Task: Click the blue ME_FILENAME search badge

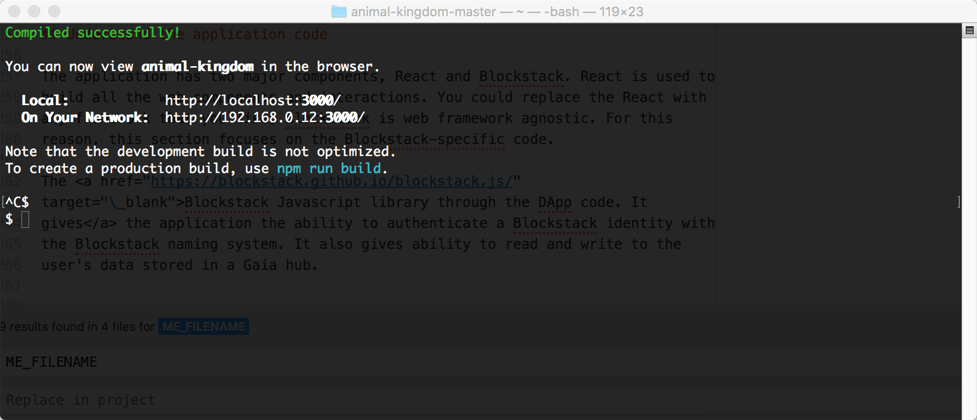Action: [203, 326]
